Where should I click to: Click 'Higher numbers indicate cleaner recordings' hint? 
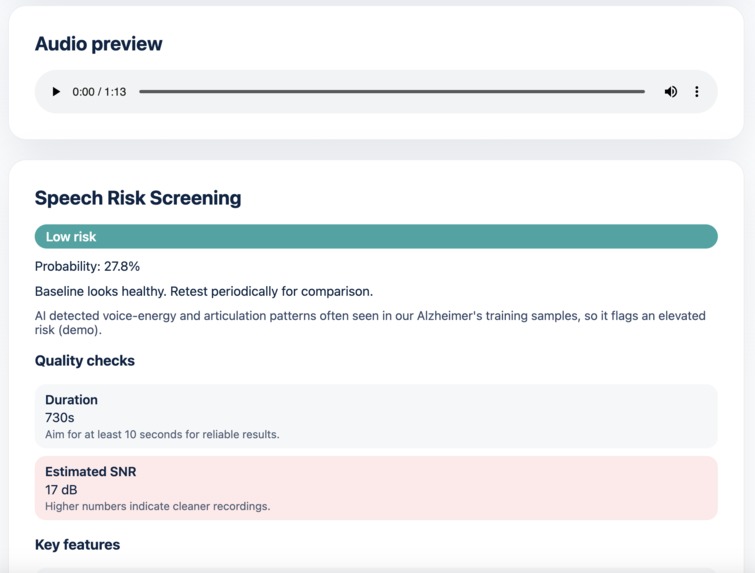(x=157, y=506)
